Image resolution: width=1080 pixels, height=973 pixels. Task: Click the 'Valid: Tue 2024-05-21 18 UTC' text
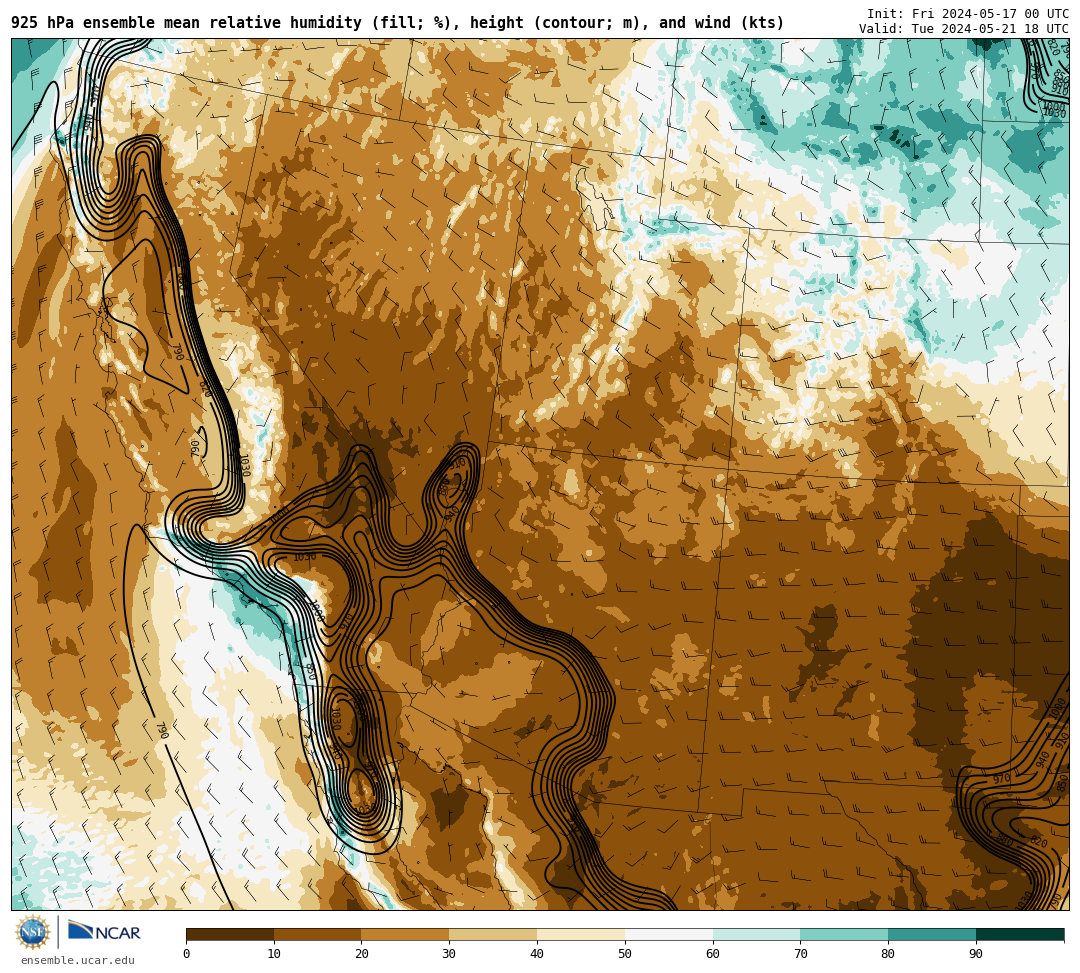tap(964, 28)
